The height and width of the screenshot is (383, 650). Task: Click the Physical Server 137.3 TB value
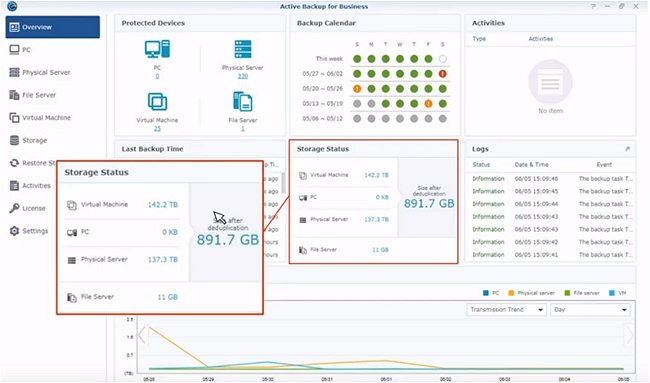376,219
